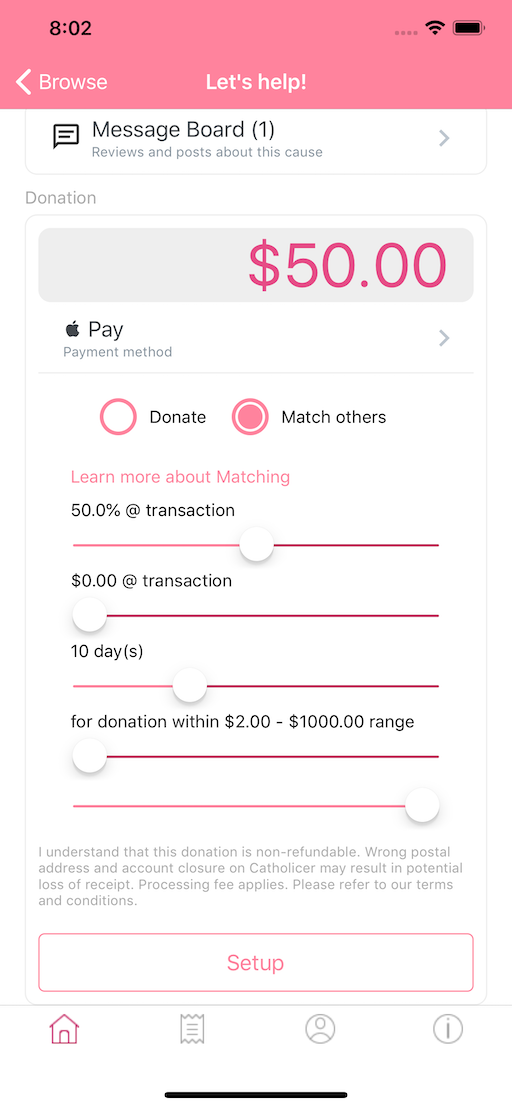Click the Setup button
The image size is (512, 1108).
click(x=256, y=962)
